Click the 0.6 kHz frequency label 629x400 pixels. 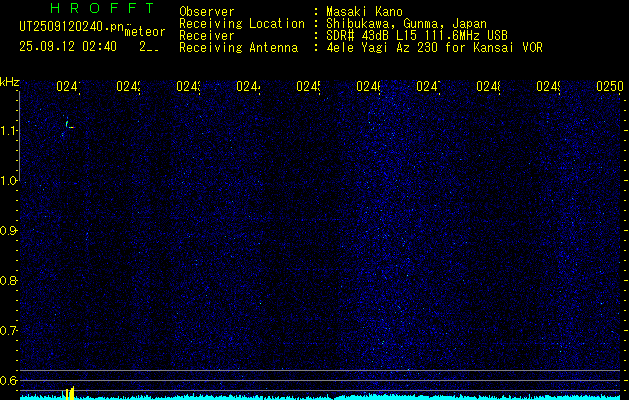point(9,380)
